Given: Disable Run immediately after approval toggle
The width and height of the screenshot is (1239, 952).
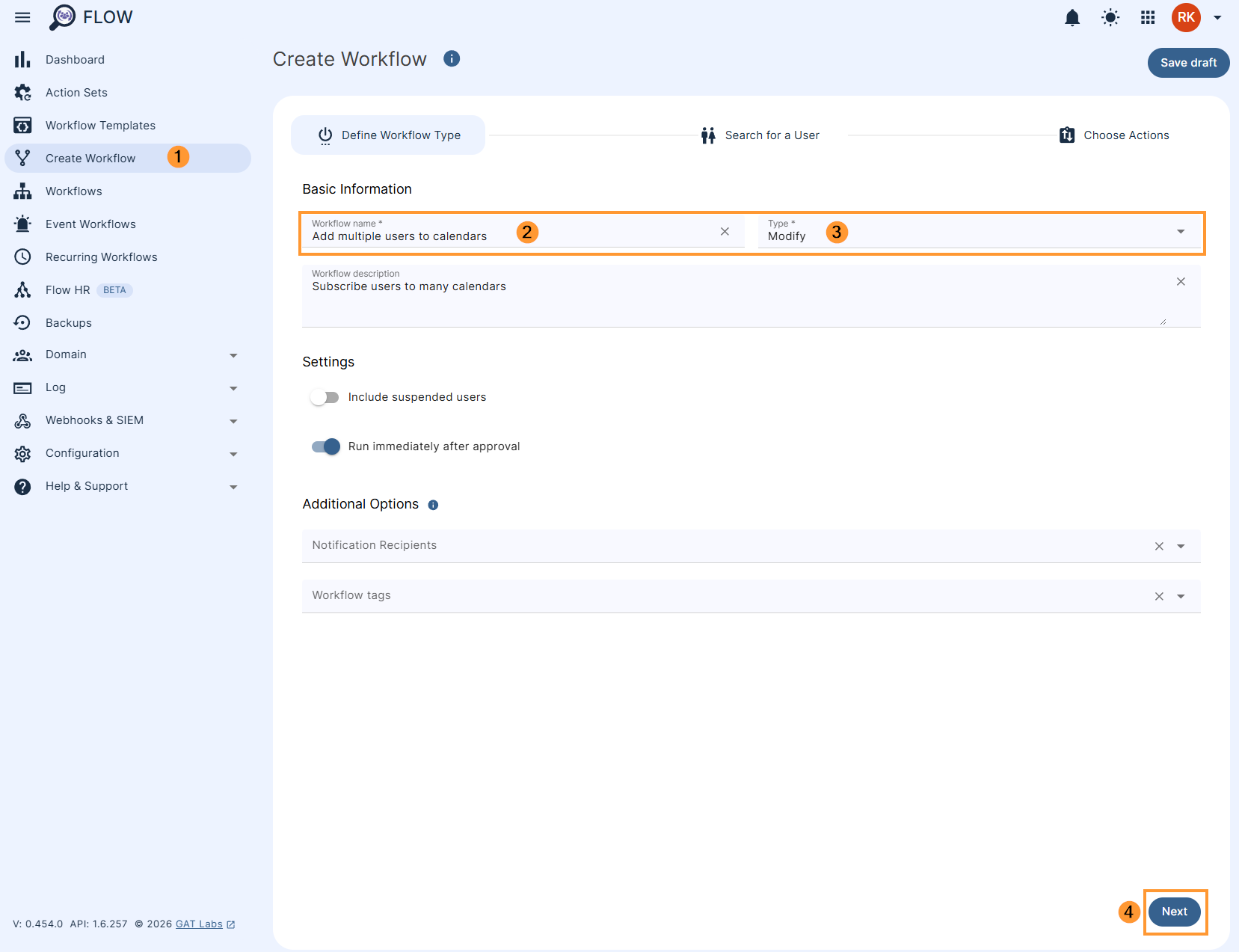Looking at the screenshot, I should pos(326,446).
